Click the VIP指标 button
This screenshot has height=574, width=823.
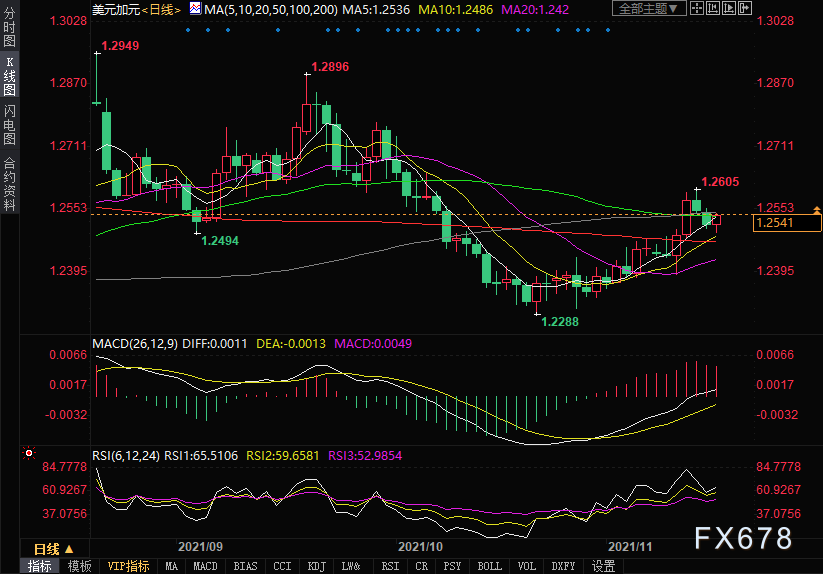[x=128, y=566]
